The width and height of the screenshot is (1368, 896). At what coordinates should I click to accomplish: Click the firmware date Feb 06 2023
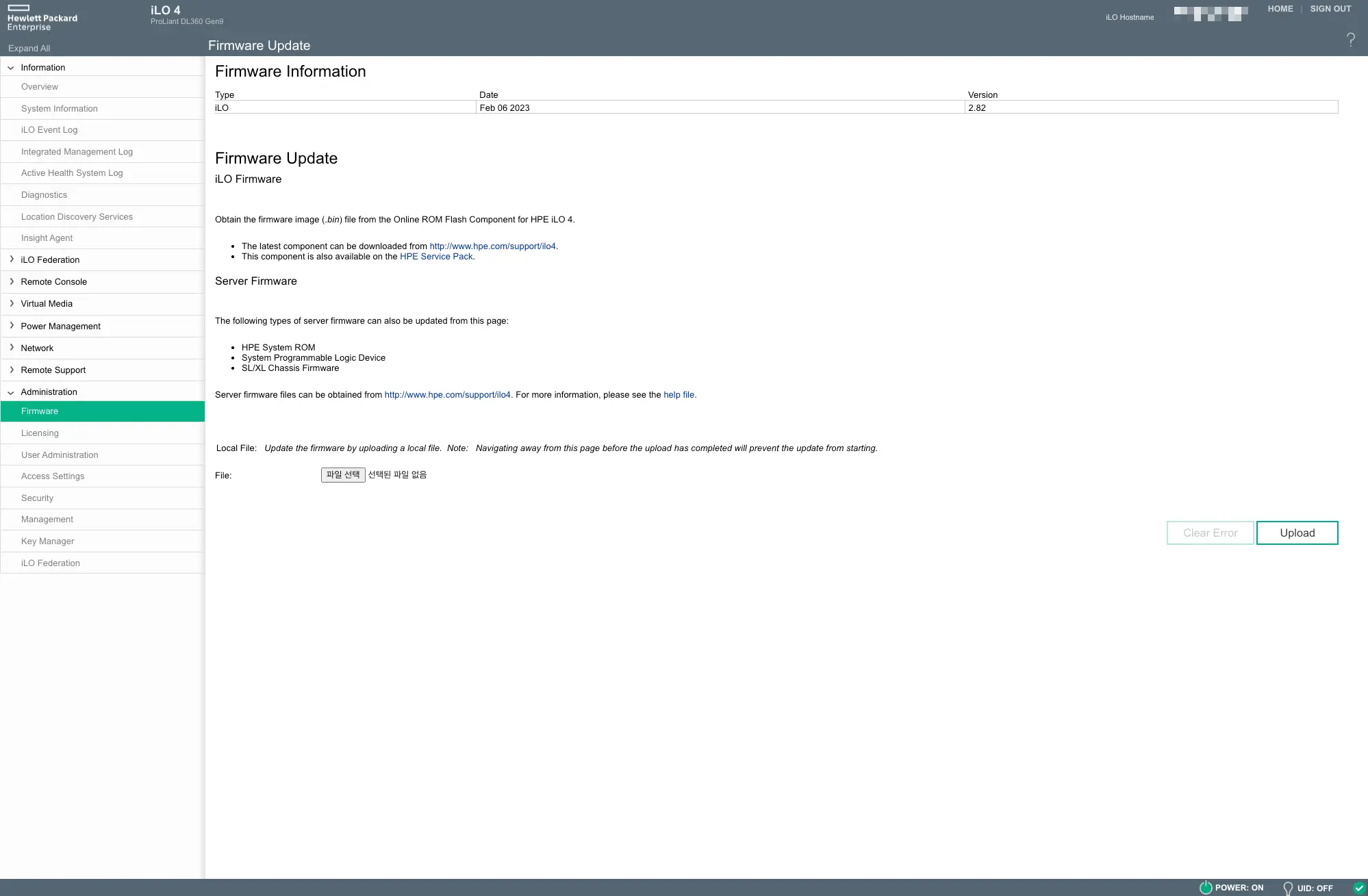(x=505, y=108)
